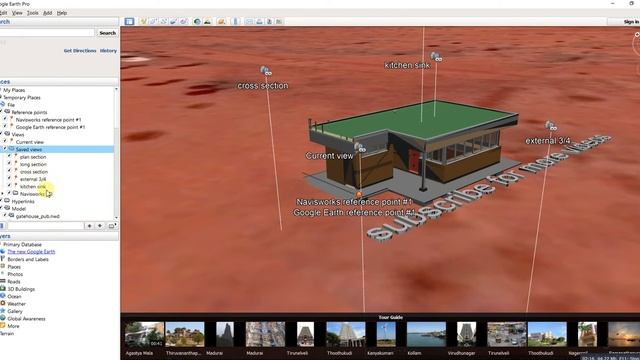Uncheck the long section placemark
640x360 pixels.
[9, 164]
